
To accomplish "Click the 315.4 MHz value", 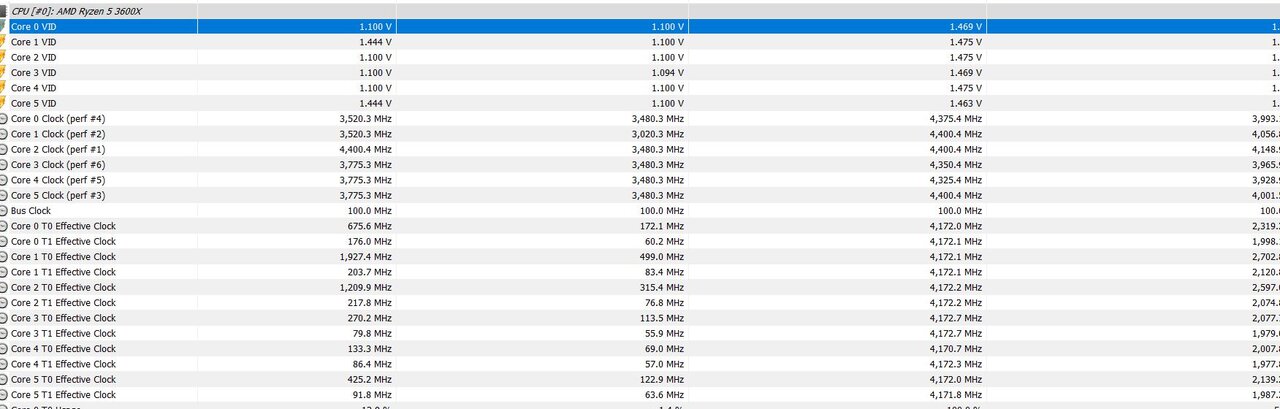I will click(x=663, y=287).
